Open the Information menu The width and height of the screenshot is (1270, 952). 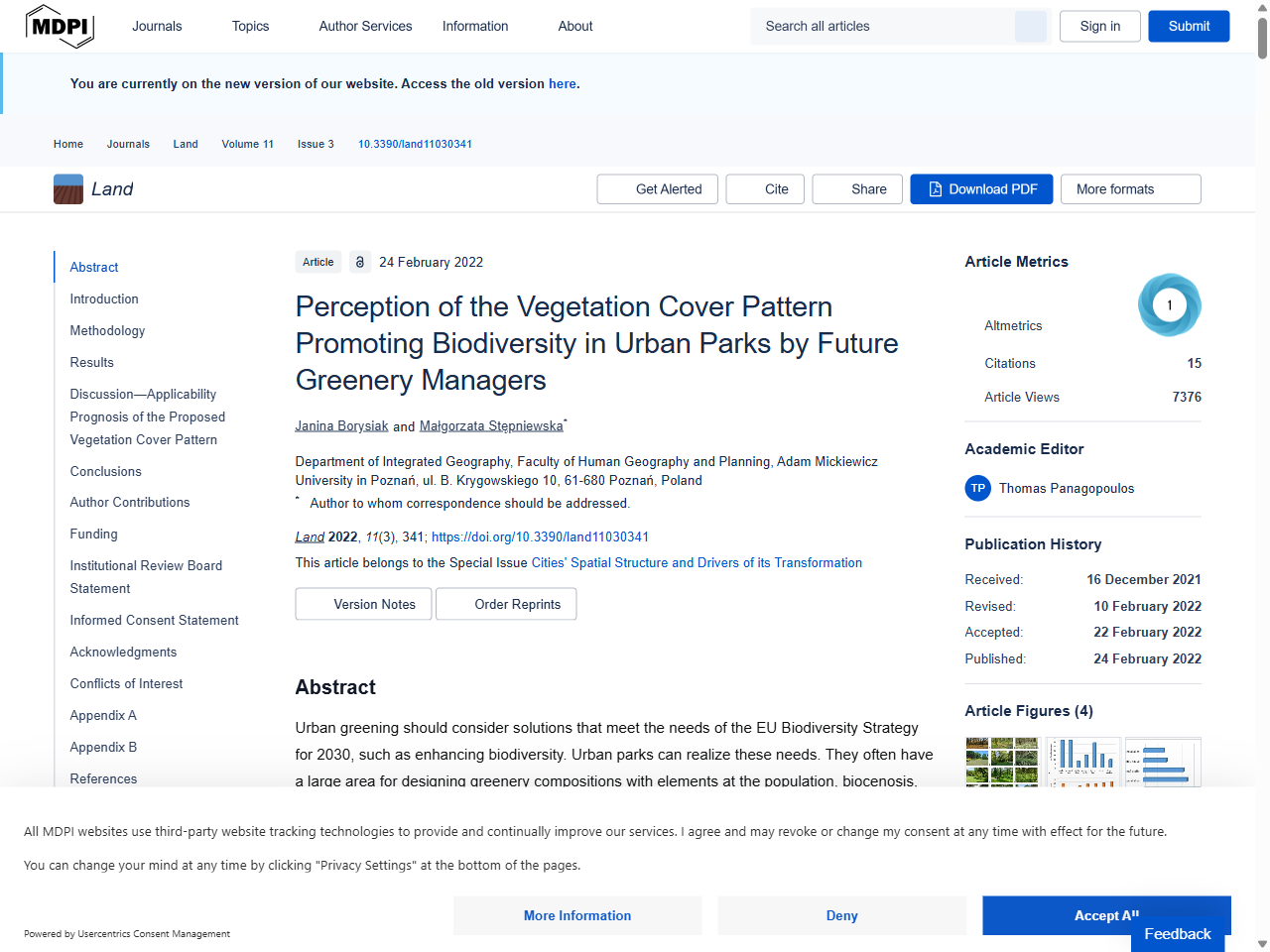[475, 26]
